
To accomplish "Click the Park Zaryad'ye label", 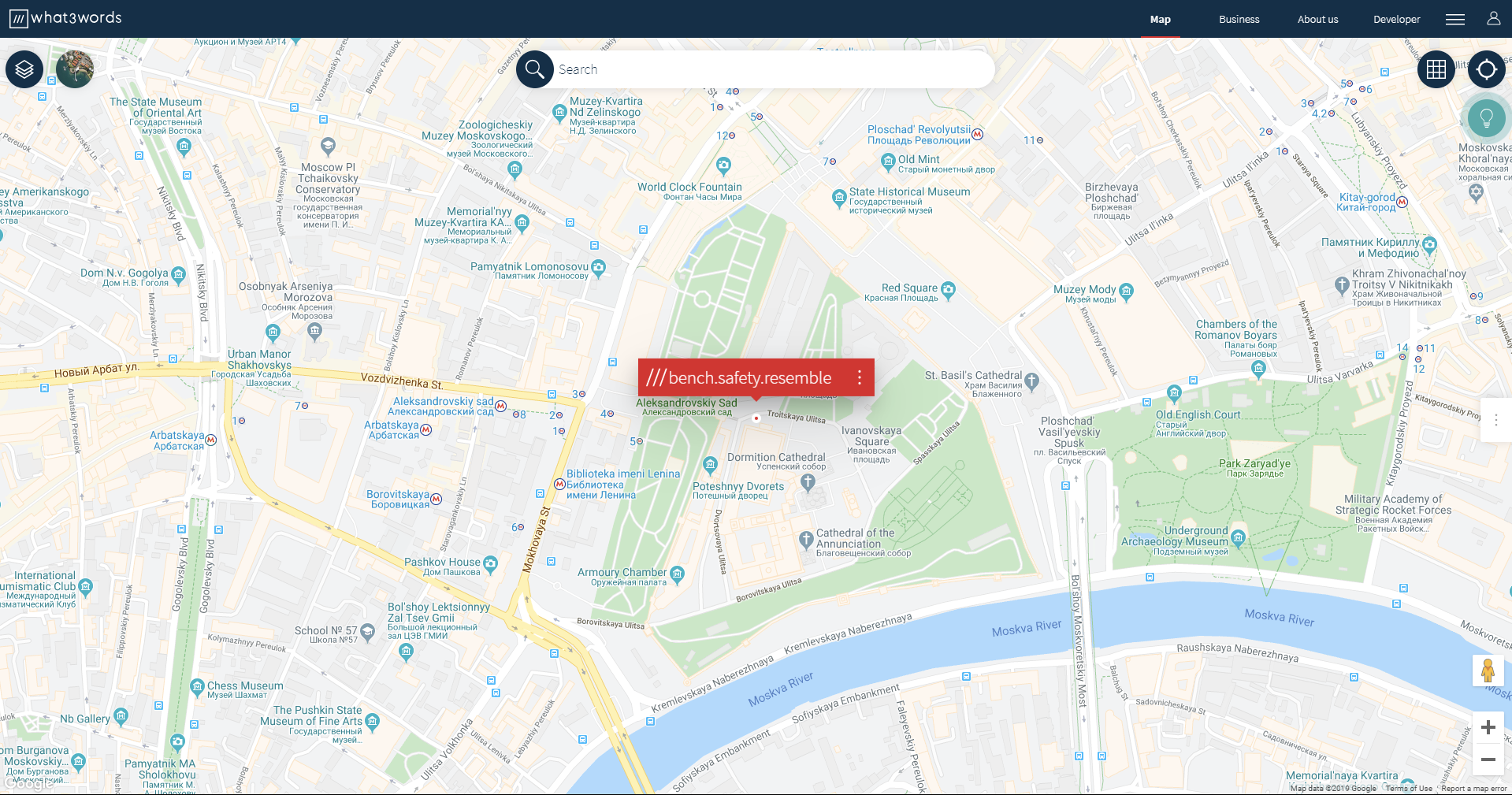I will point(1254,468).
